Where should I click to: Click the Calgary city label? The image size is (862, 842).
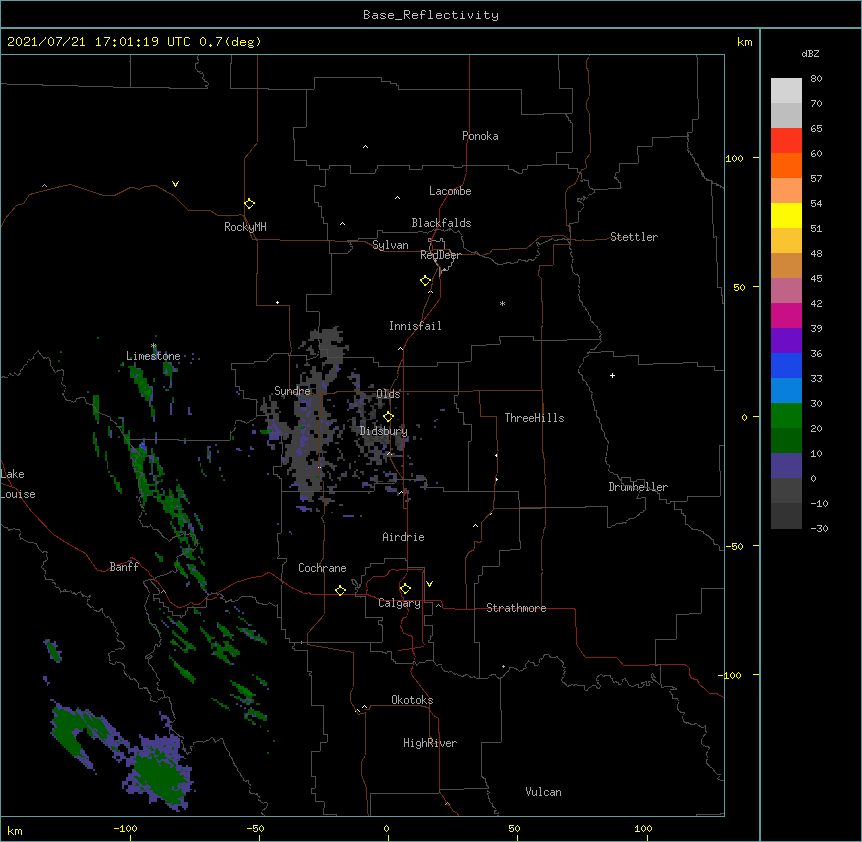(400, 603)
